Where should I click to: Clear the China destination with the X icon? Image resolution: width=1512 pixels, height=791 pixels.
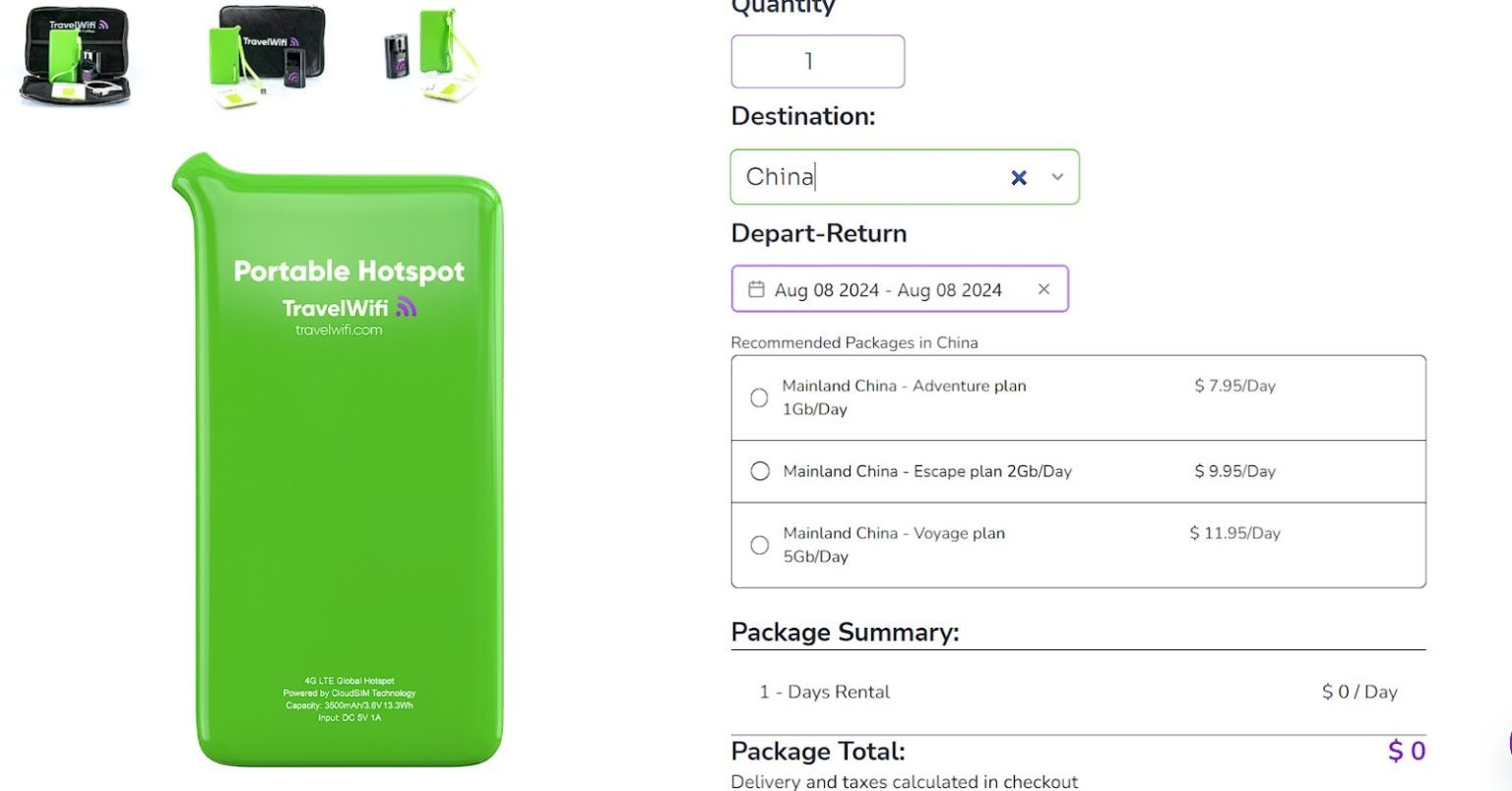pyautogui.click(x=1017, y=177)
